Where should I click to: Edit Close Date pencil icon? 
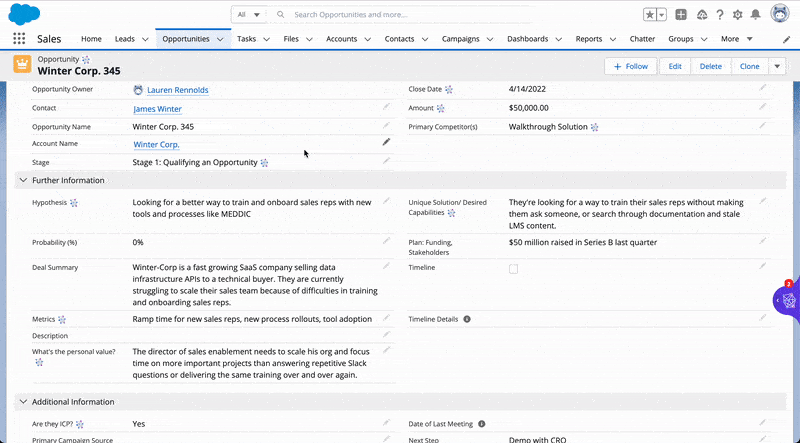click(763, 88)
